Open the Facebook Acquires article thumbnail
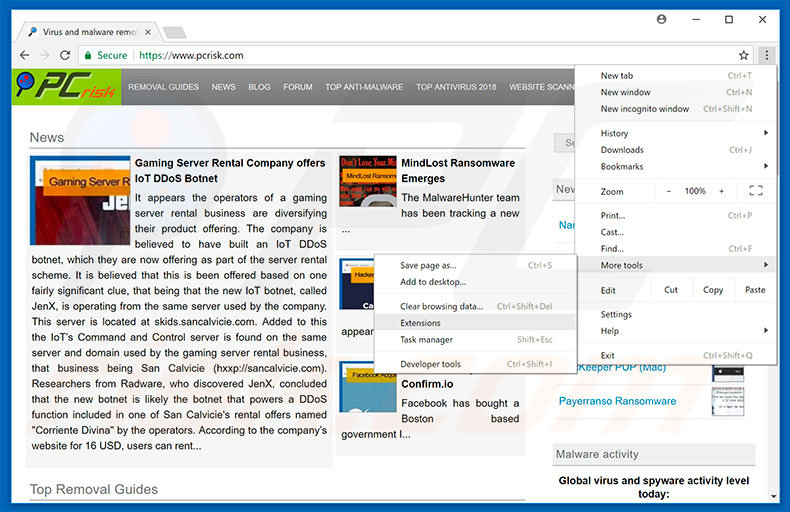 point(368,387)
